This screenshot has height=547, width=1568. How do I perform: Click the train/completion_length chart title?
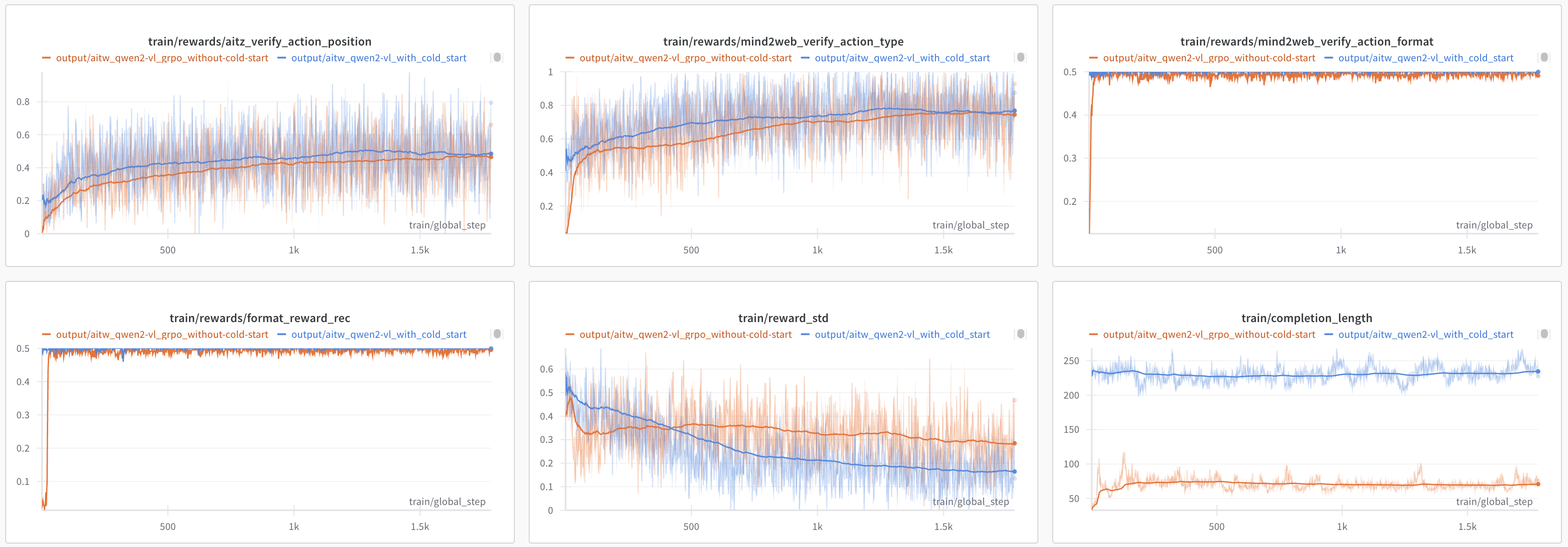click(x=1306, y=318)
